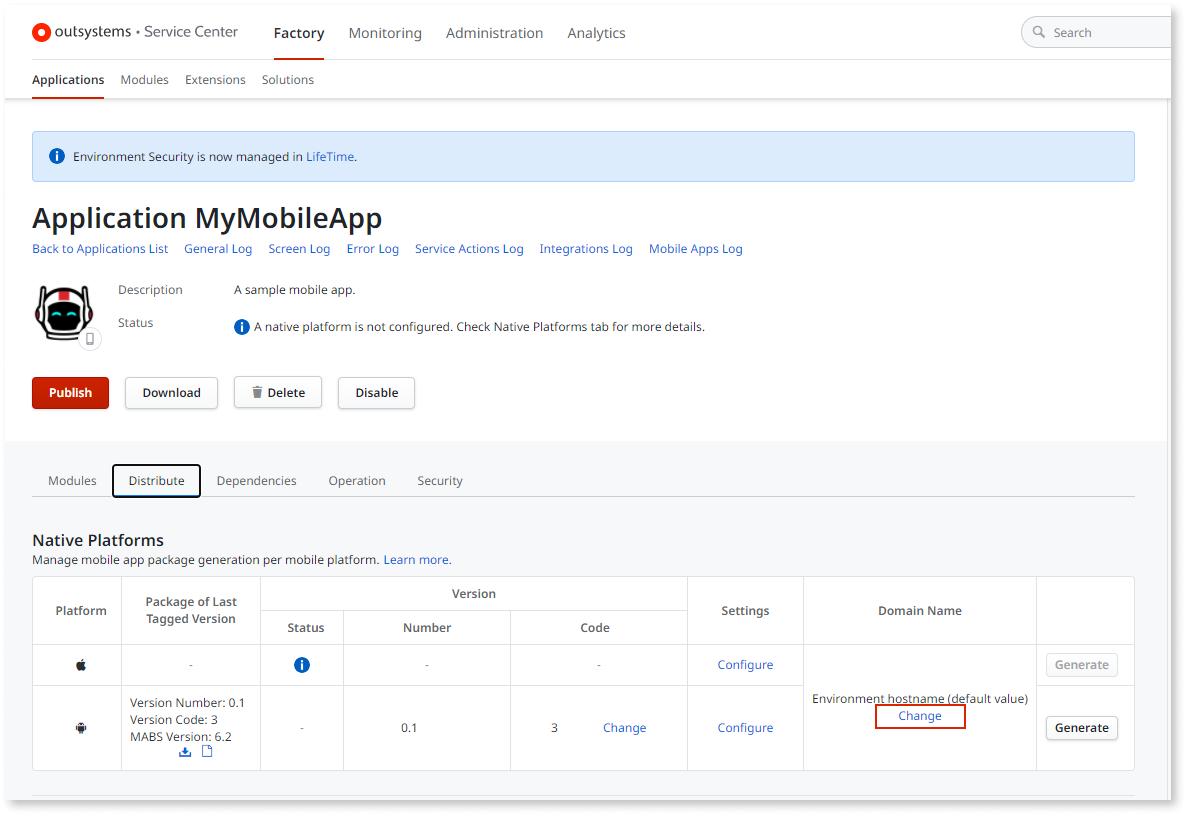Screen dimensions: 1186x815
Task: Open Configure settings for iOS
Action: 745,665
